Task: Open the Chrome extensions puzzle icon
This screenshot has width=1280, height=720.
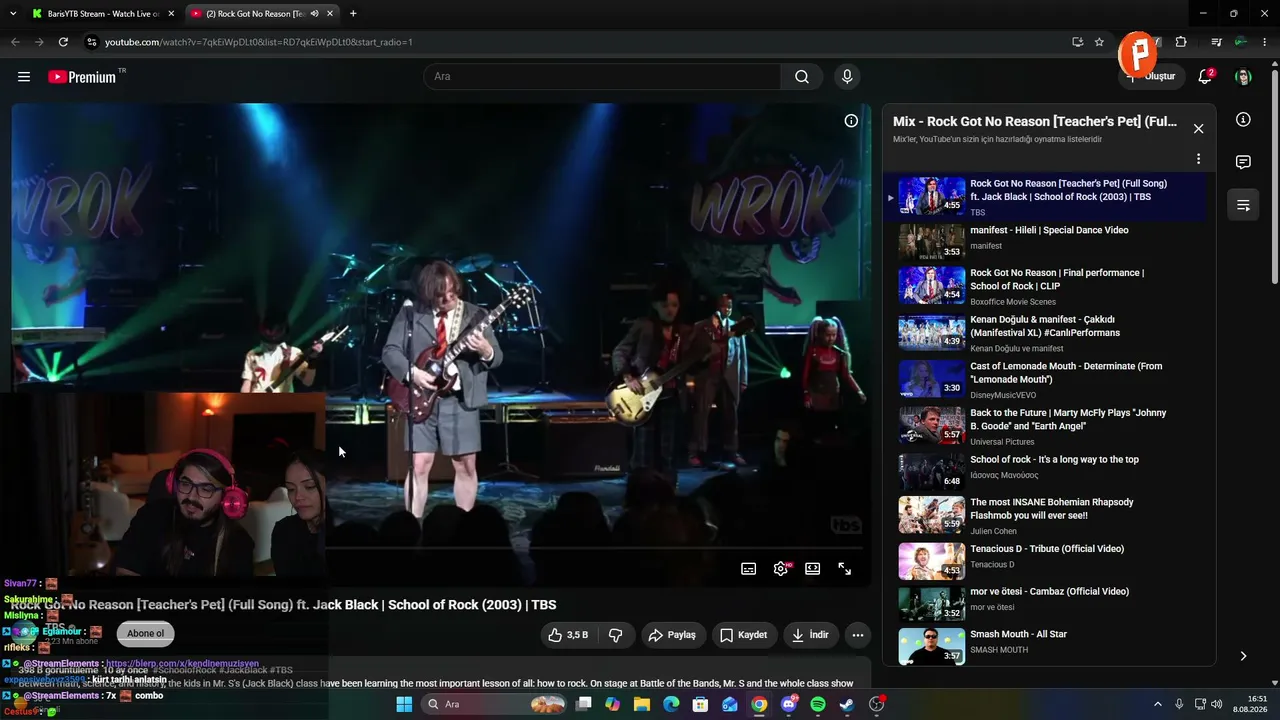Action: coord(1181,42)
